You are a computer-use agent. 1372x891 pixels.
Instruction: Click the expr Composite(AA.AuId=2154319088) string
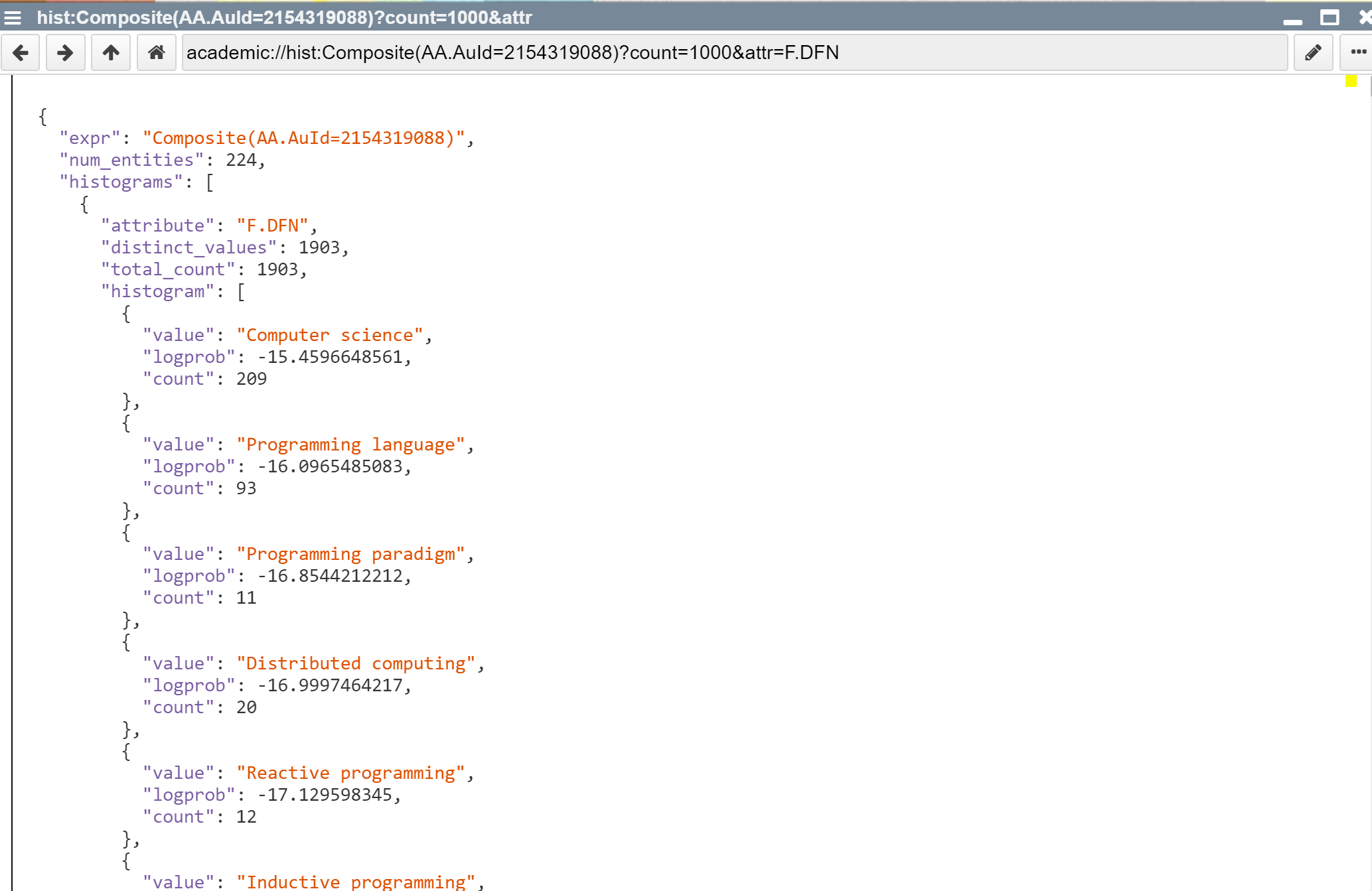(303, 138)
